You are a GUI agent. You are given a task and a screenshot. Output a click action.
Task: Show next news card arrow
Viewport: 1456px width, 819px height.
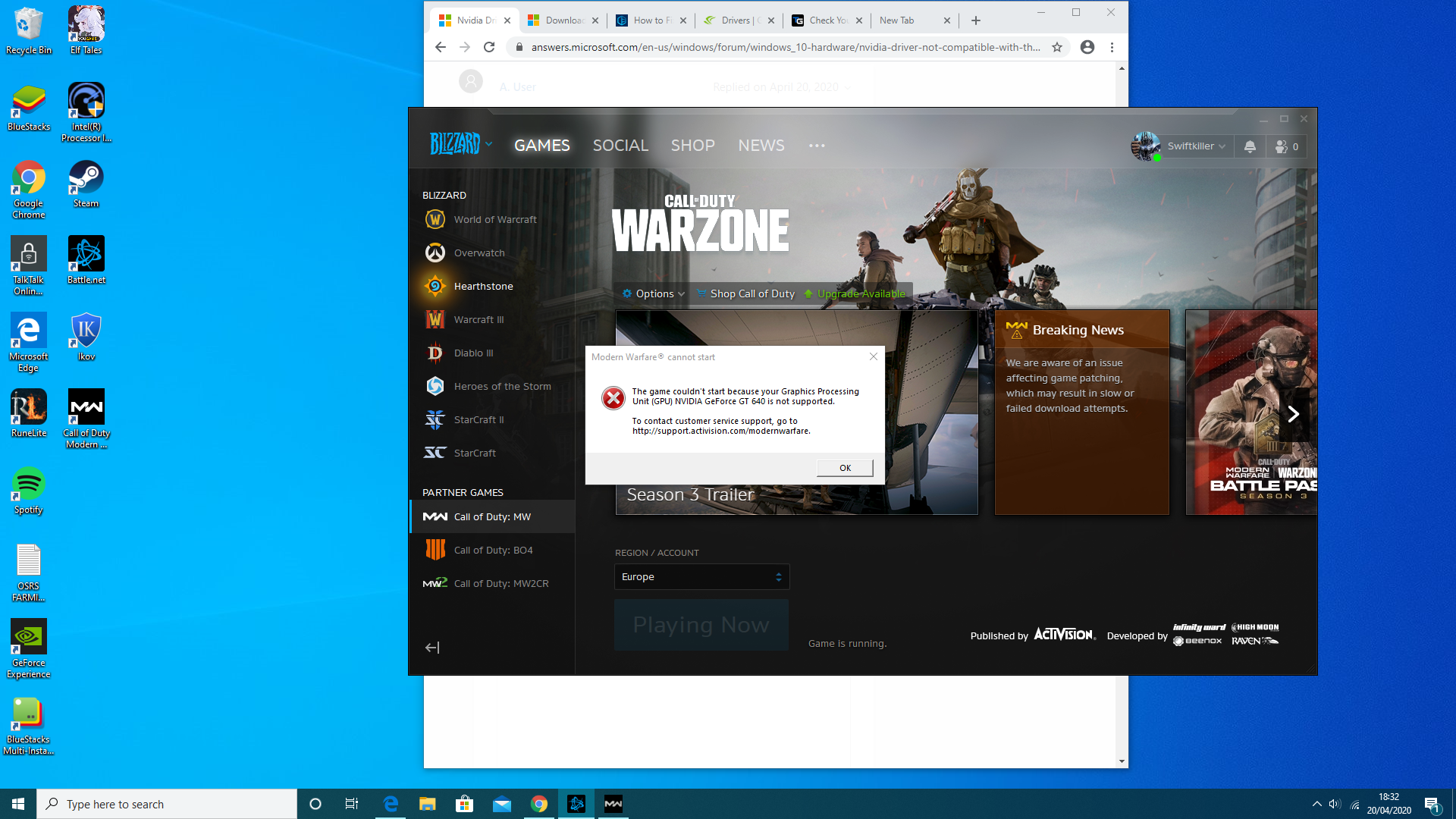1294,414
